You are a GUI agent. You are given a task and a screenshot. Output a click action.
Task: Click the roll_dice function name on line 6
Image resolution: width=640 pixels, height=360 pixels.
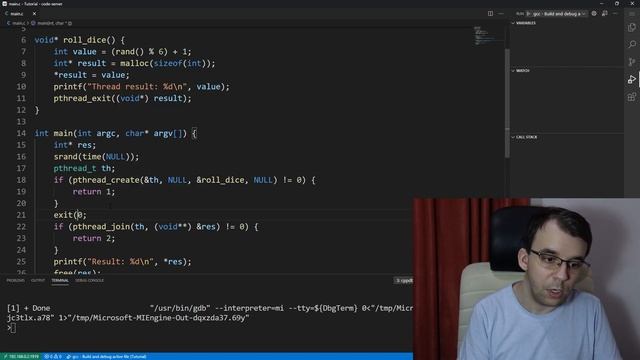84,40
